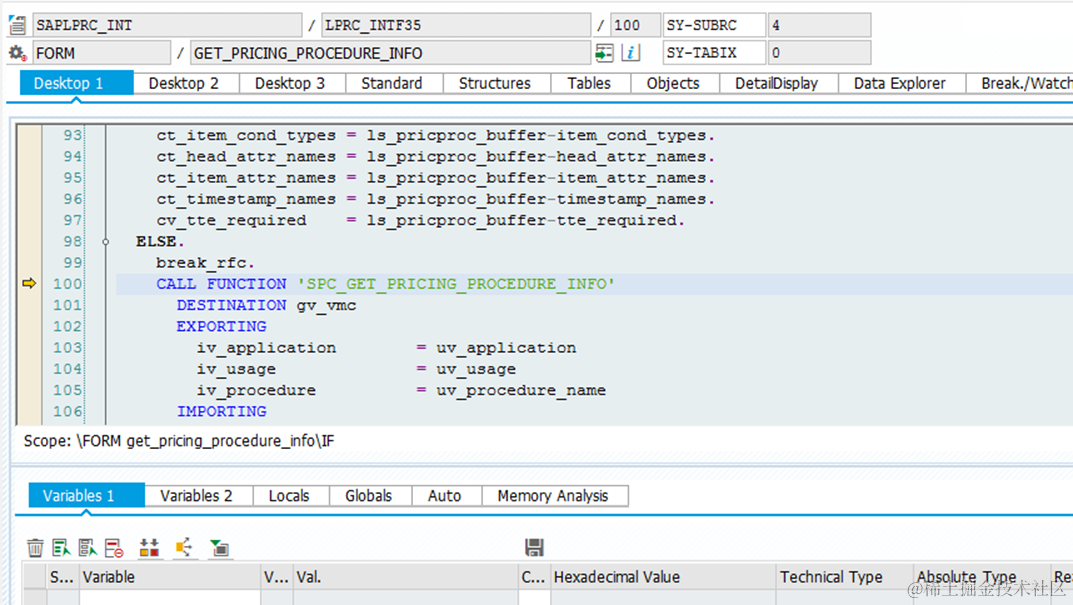Click the yellow branching arrows icon

[184, 548]
